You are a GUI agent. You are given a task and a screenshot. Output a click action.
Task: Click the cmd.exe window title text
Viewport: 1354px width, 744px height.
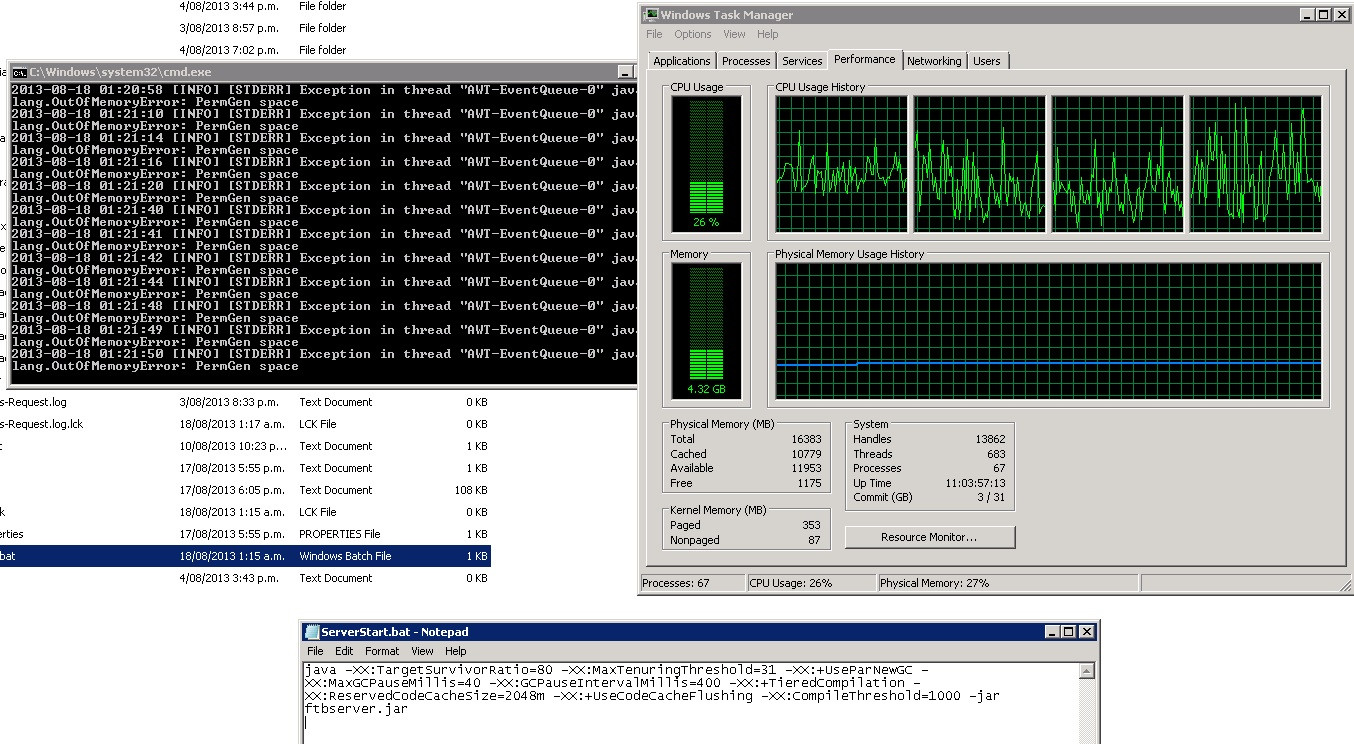click(x=120, y=72)
